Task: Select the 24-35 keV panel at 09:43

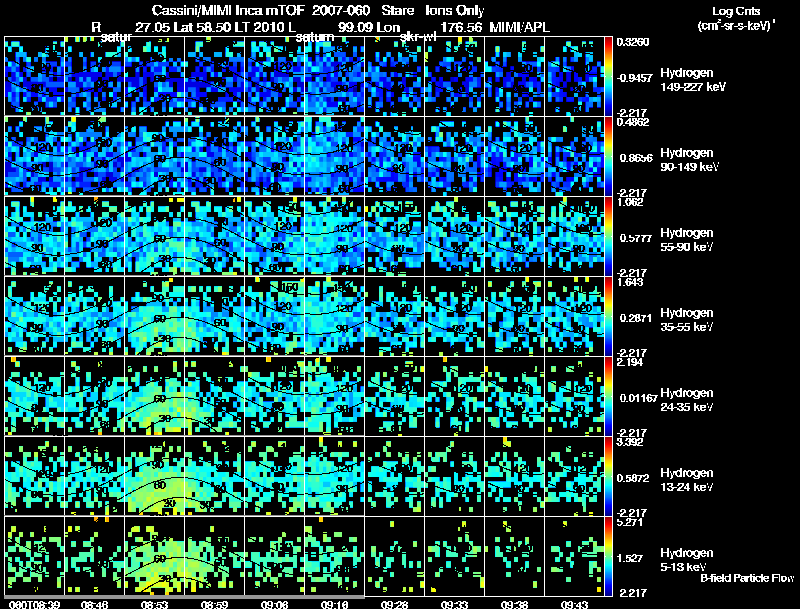Action: click(x=574, y=396)
